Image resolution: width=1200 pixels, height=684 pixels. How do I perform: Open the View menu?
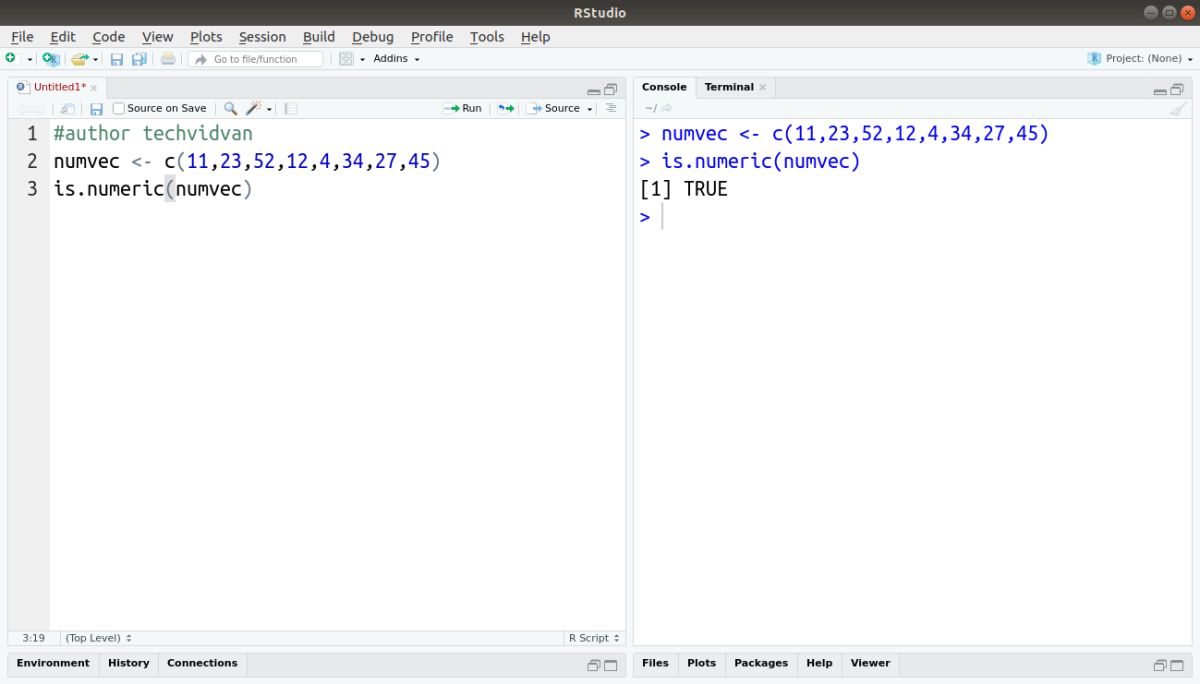tap(157, 37)
